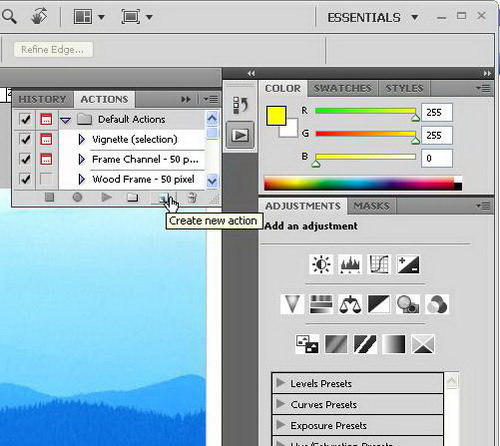The height and width of the screenshot is (446, 500).
Task: Expand the Curves Presets list
Action: (x=281, y=404)
